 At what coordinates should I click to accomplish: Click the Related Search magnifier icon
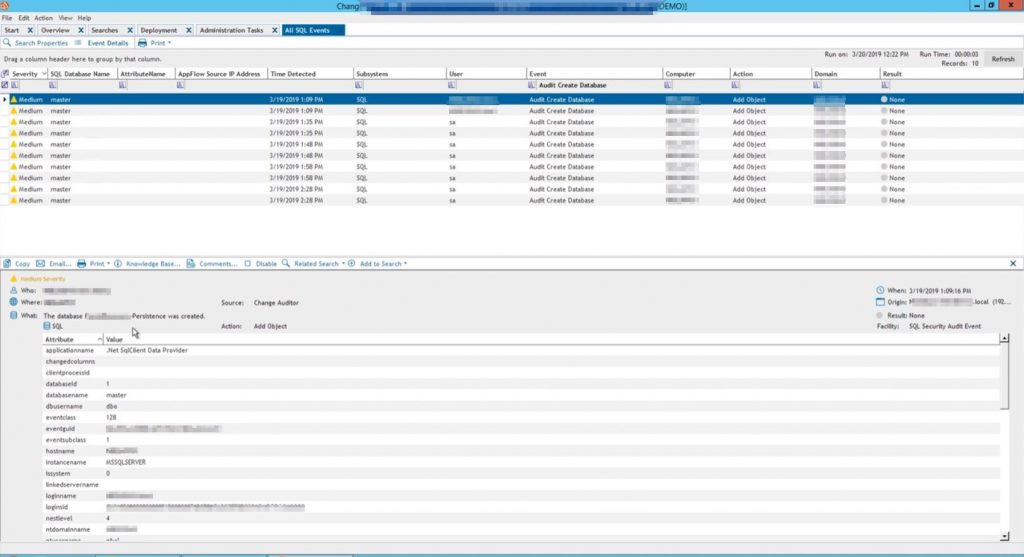286,264
